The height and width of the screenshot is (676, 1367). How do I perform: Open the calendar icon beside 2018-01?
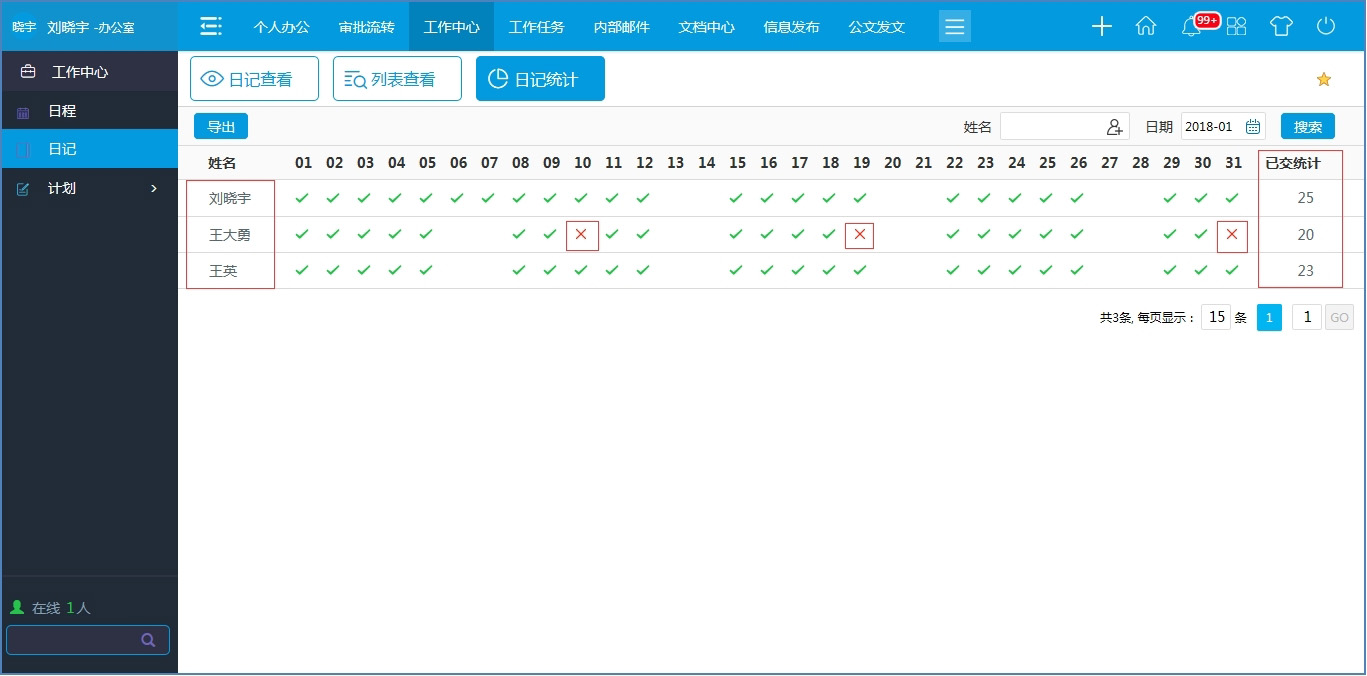point(1252,126)
